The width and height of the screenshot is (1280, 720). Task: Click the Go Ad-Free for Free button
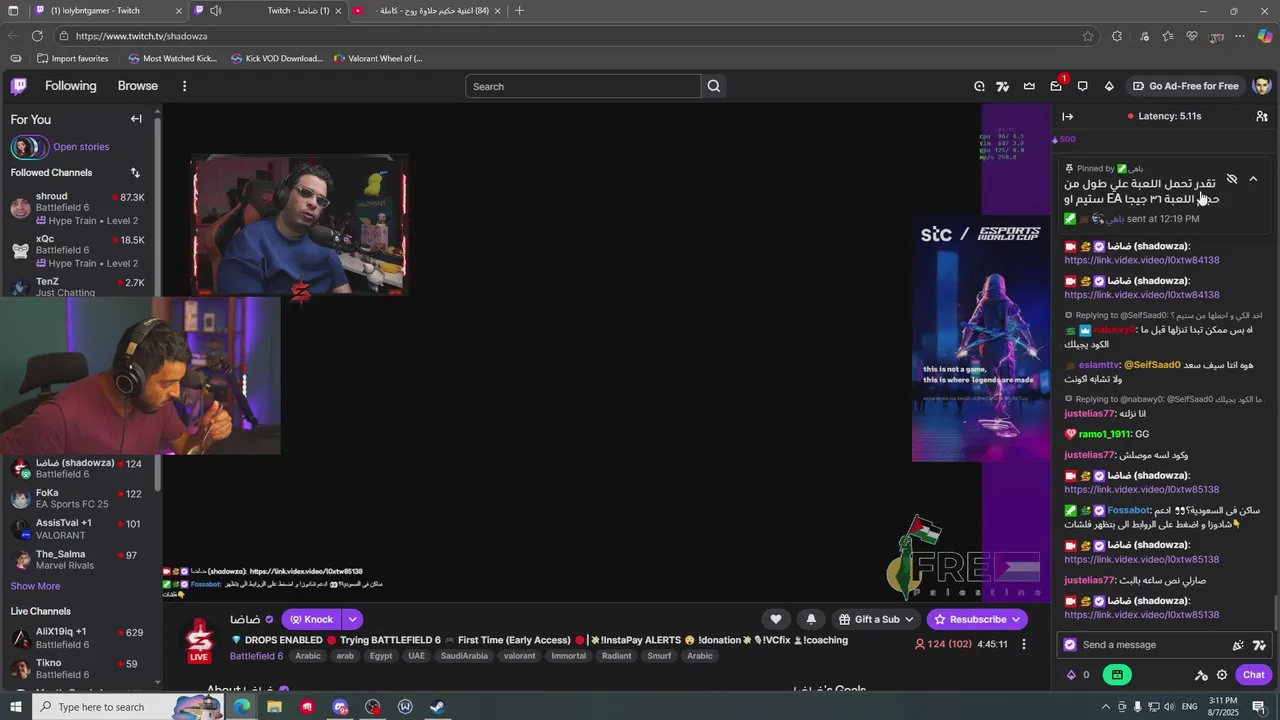point(1186,86)
